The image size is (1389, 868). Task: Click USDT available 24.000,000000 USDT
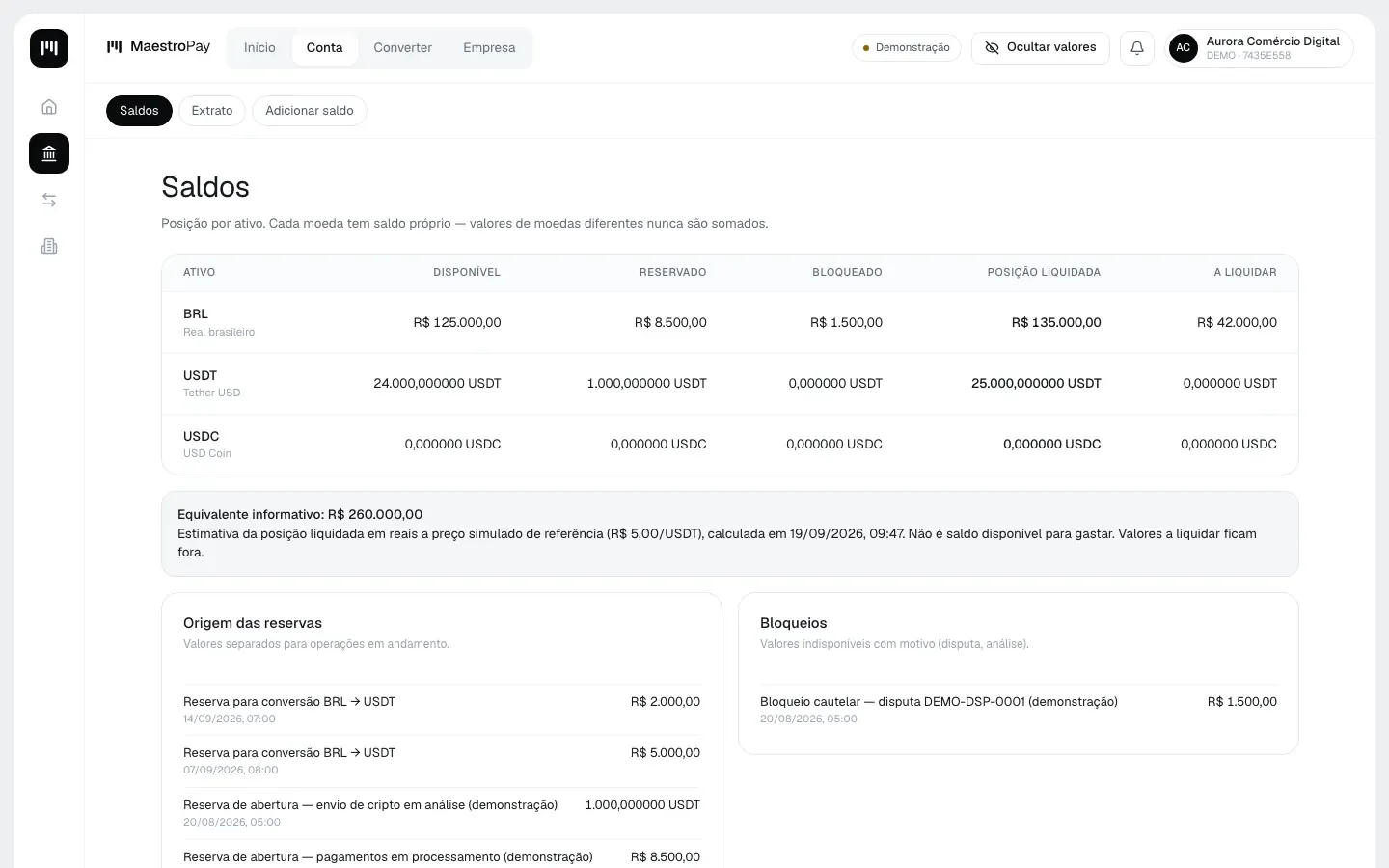437,384
